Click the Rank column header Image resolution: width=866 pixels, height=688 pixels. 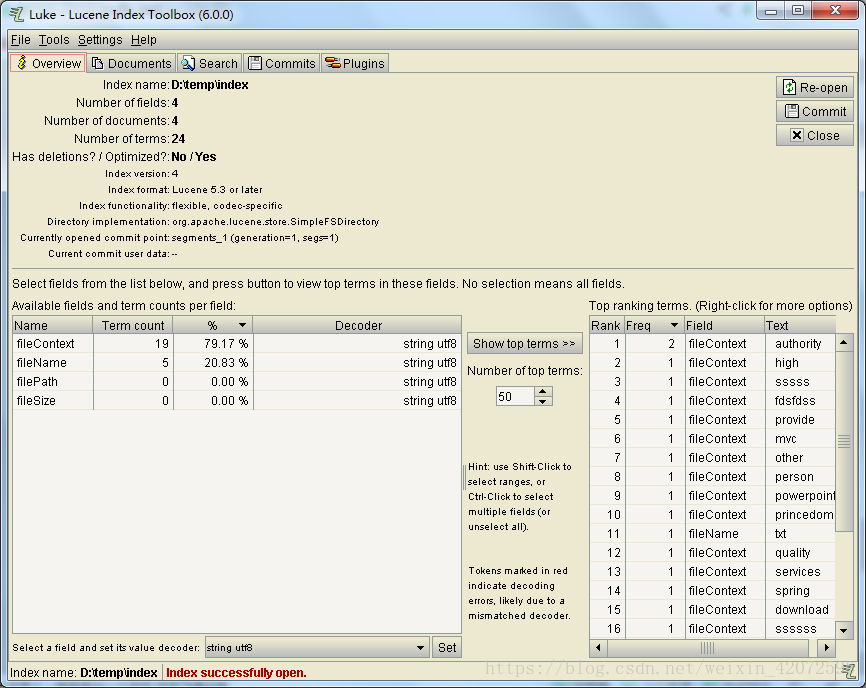pyautogui.click(x=606, y=325)
